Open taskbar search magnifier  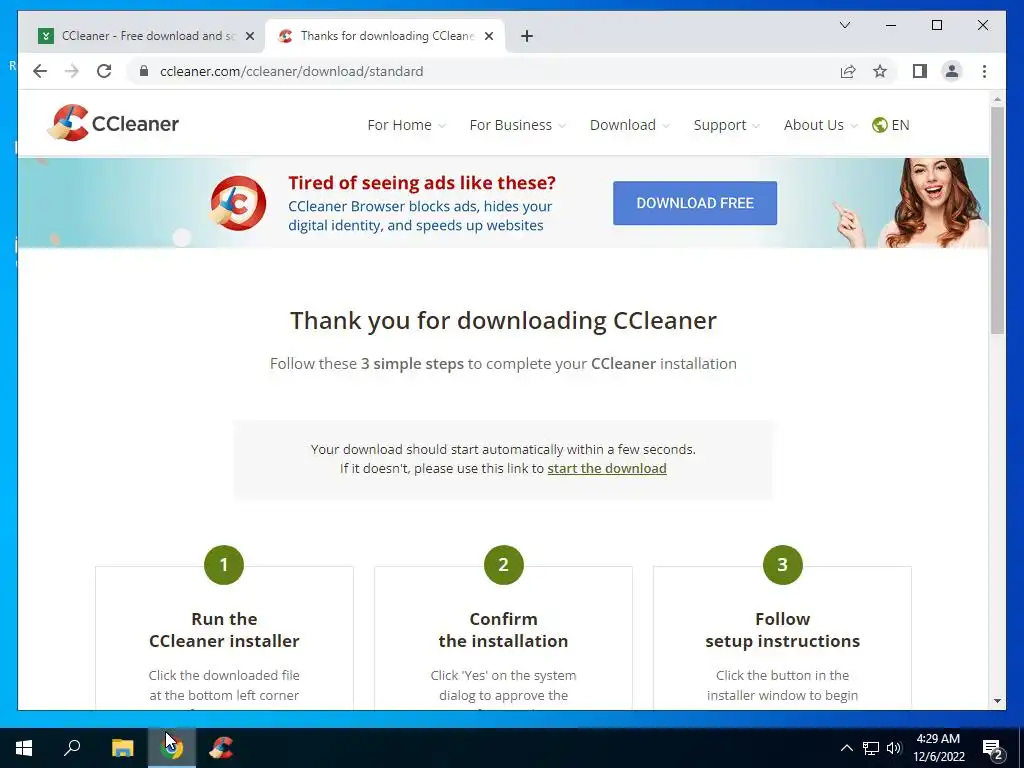pos(72,748)
